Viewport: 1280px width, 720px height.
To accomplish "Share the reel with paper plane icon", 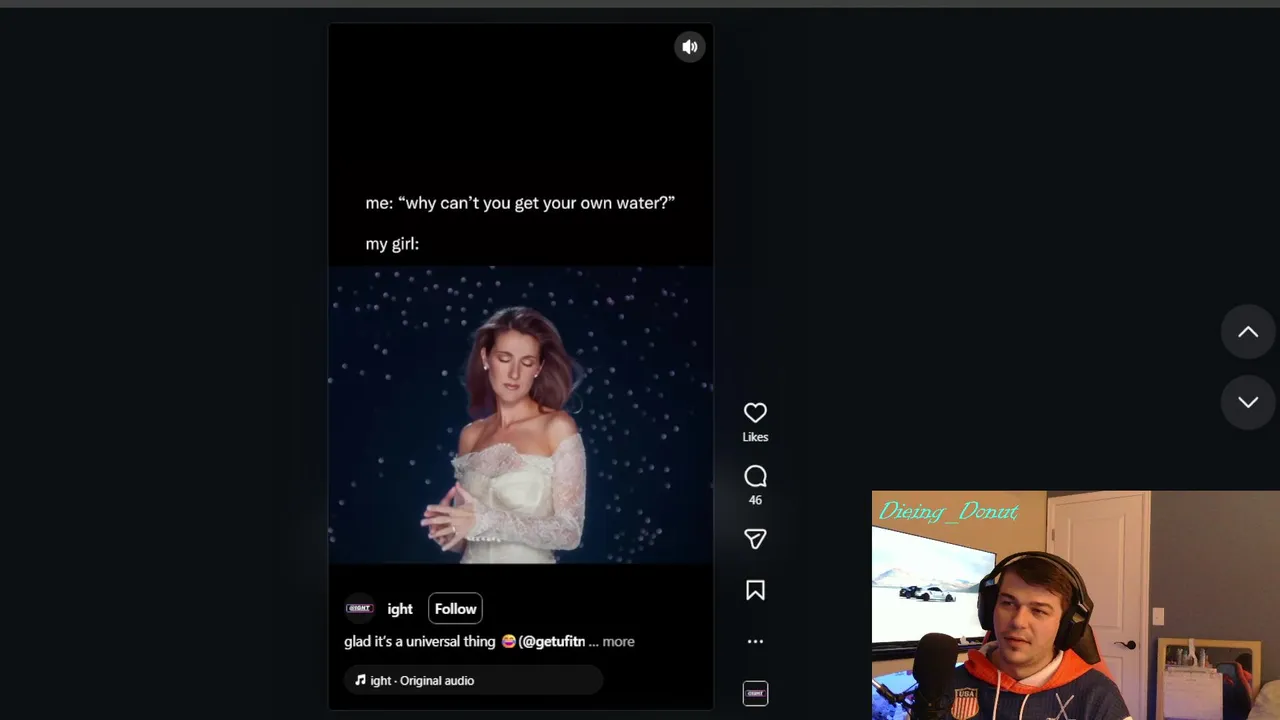I will pos(755,539).
